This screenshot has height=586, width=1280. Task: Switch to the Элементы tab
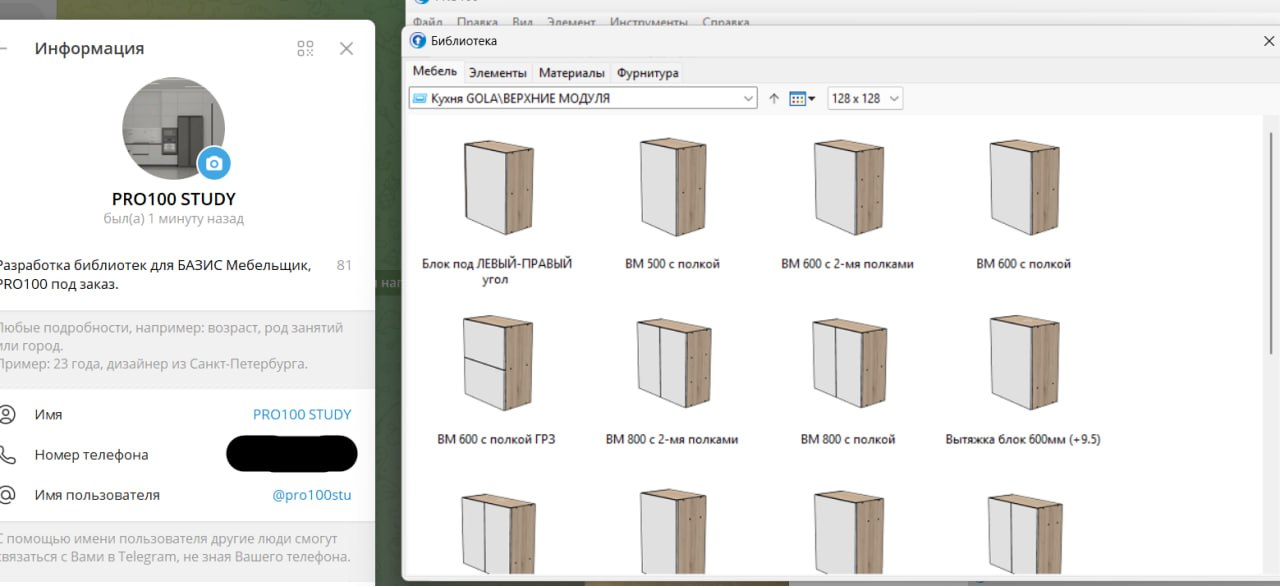point(497,73)
